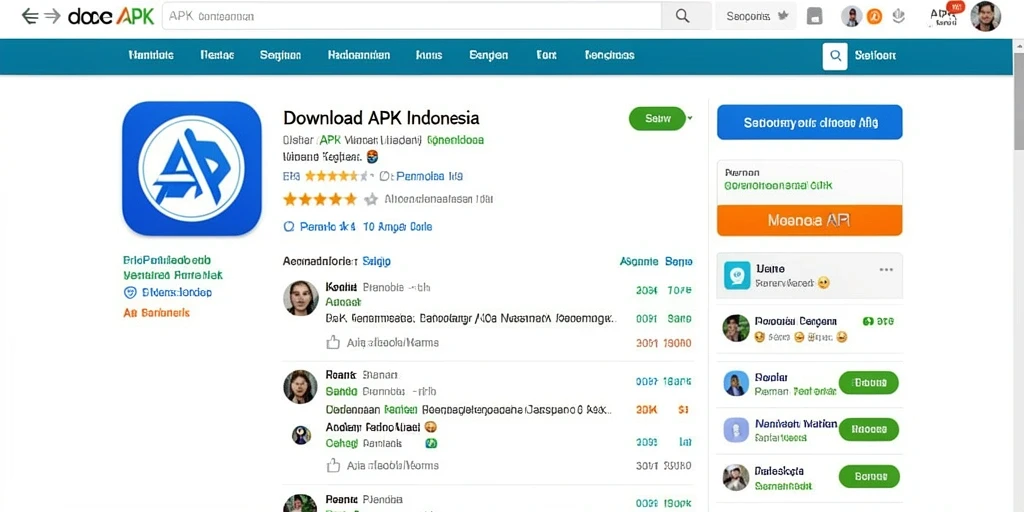The height and width of the screenshot is (512, 1024).
Task: Click the orange Meanoa AR button
Action: (x=809, y=220)
